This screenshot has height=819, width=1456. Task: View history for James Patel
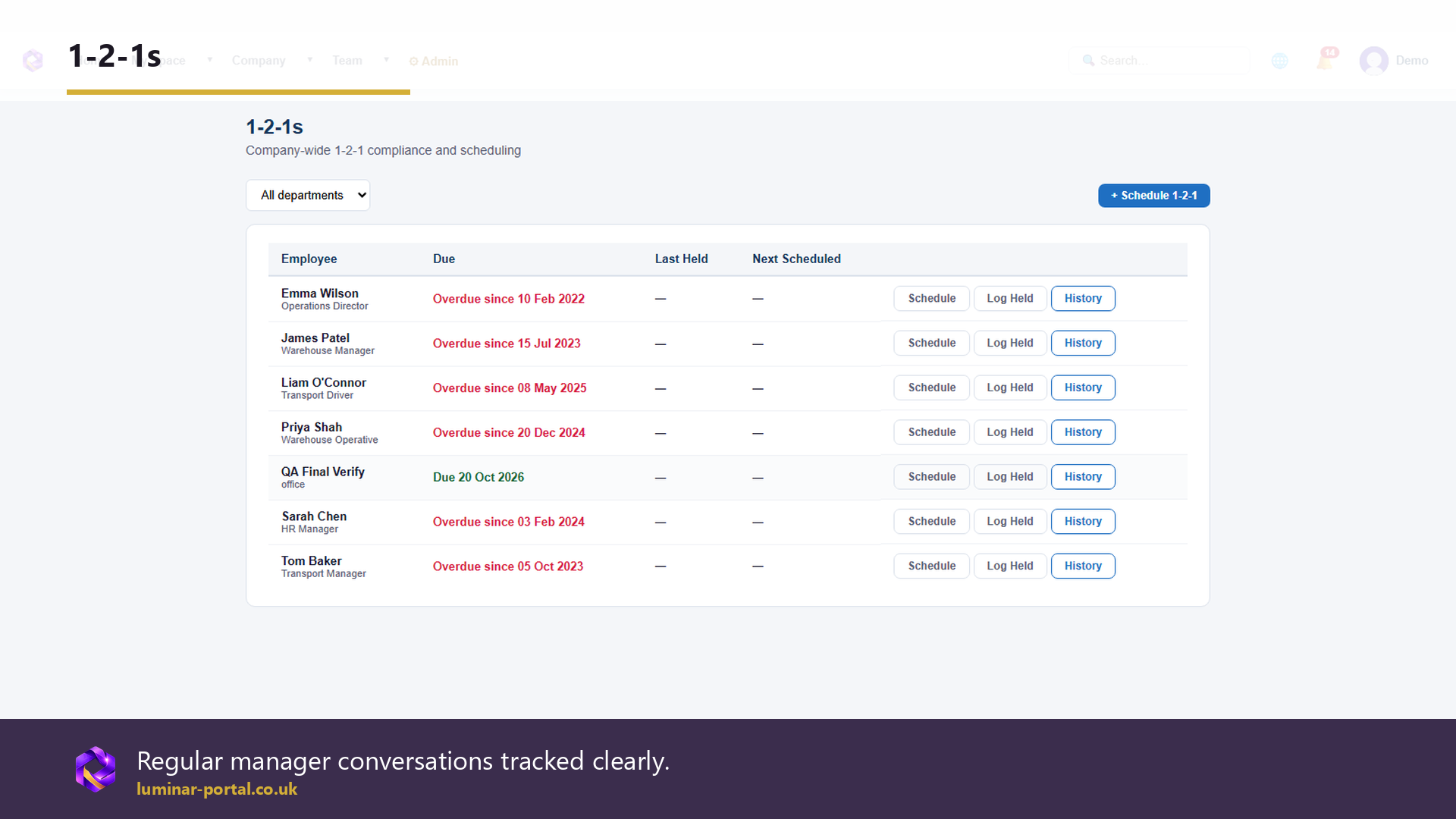pyautogui.click(x=1082, y=344)
